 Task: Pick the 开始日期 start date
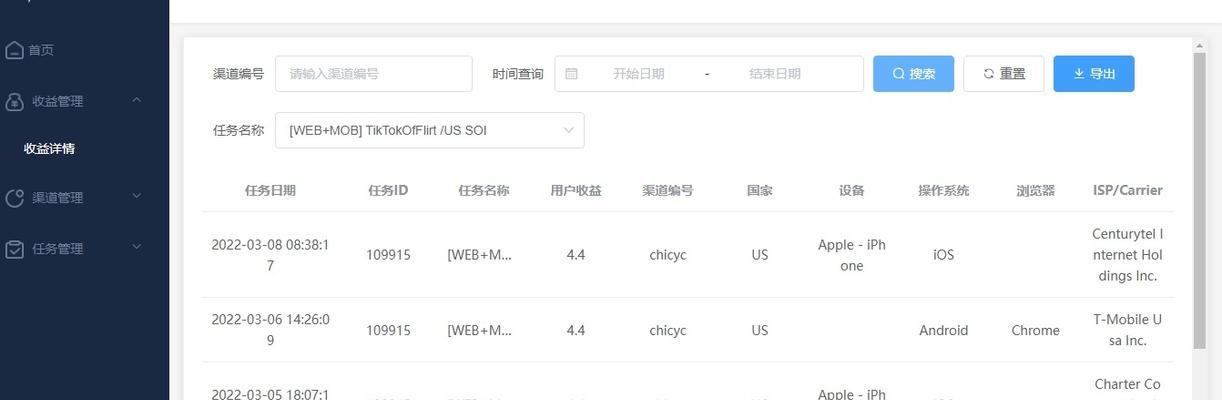tap(639, 74)
